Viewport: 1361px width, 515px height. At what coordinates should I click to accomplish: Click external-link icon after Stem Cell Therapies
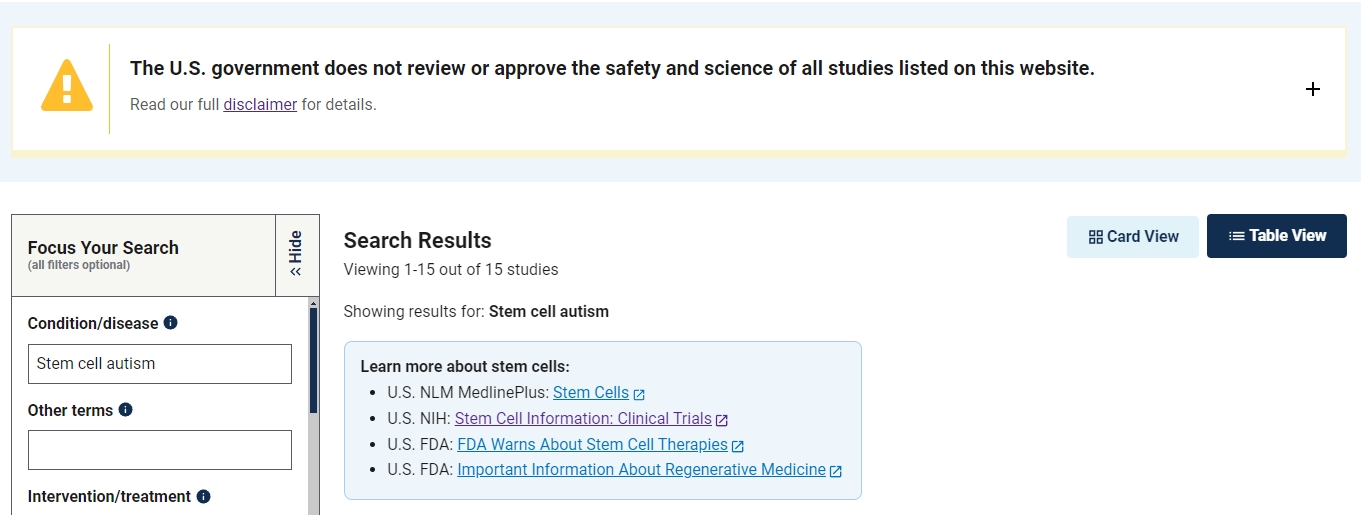(738, 446)
